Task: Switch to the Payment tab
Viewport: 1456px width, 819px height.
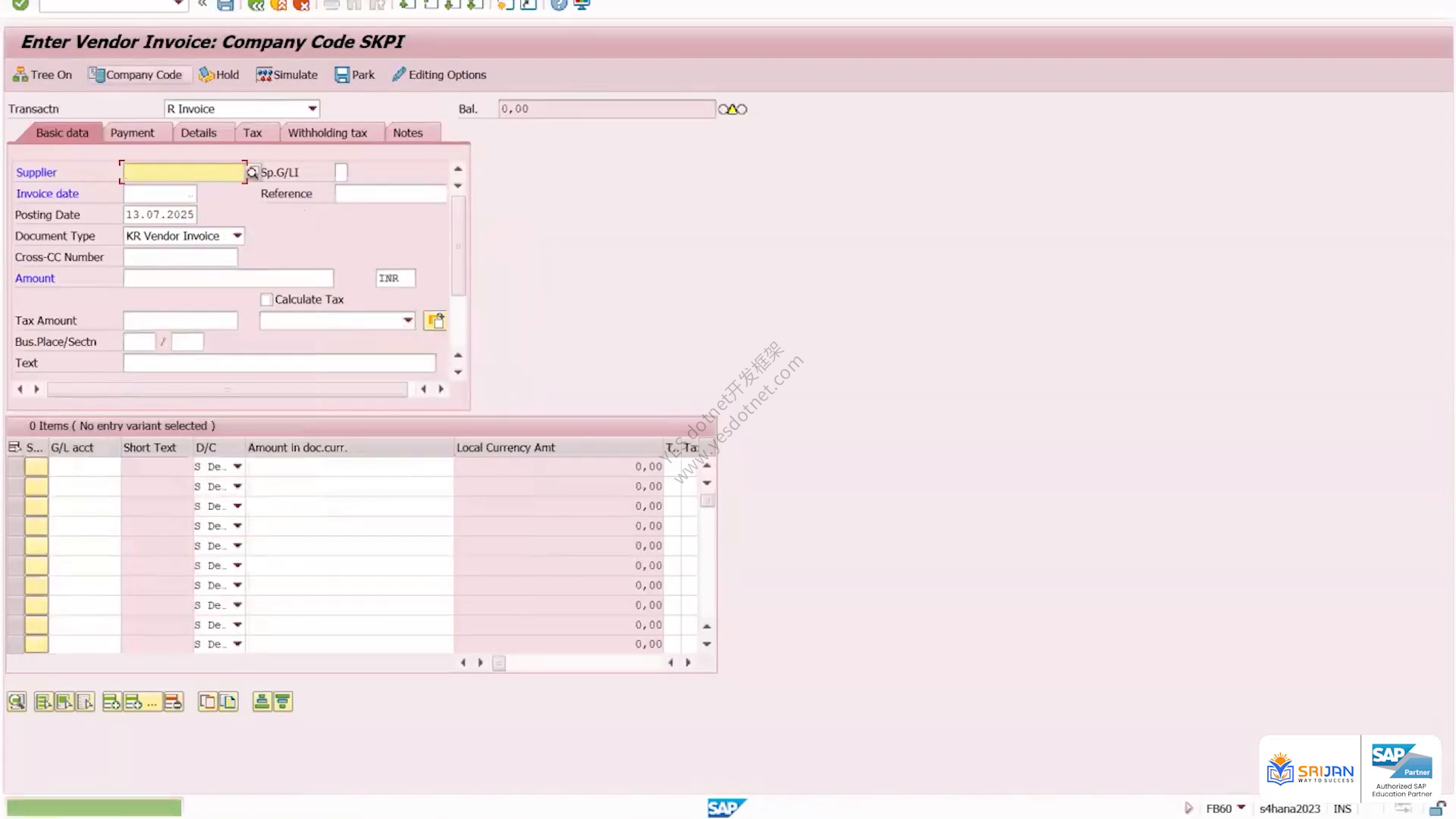Action: (132, 133)
